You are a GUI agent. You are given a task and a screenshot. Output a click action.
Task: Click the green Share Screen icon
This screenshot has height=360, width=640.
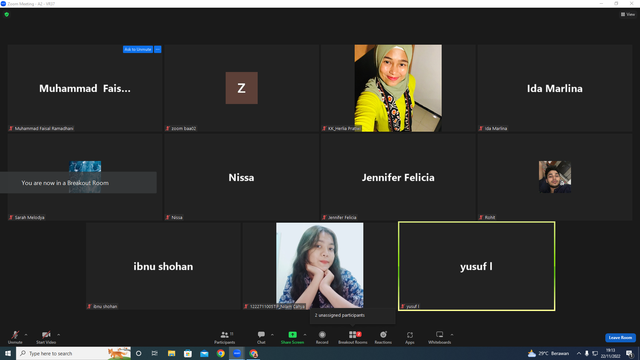pos(292,335)
